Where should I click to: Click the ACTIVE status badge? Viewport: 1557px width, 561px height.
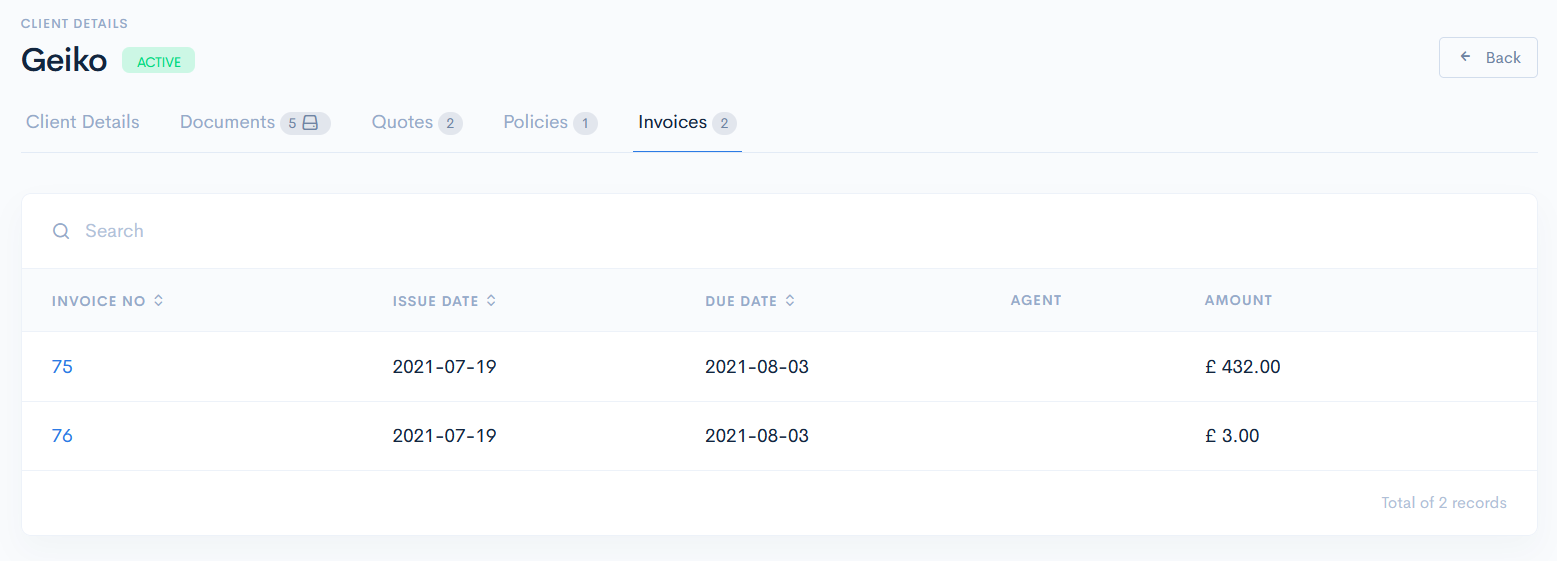158,61
